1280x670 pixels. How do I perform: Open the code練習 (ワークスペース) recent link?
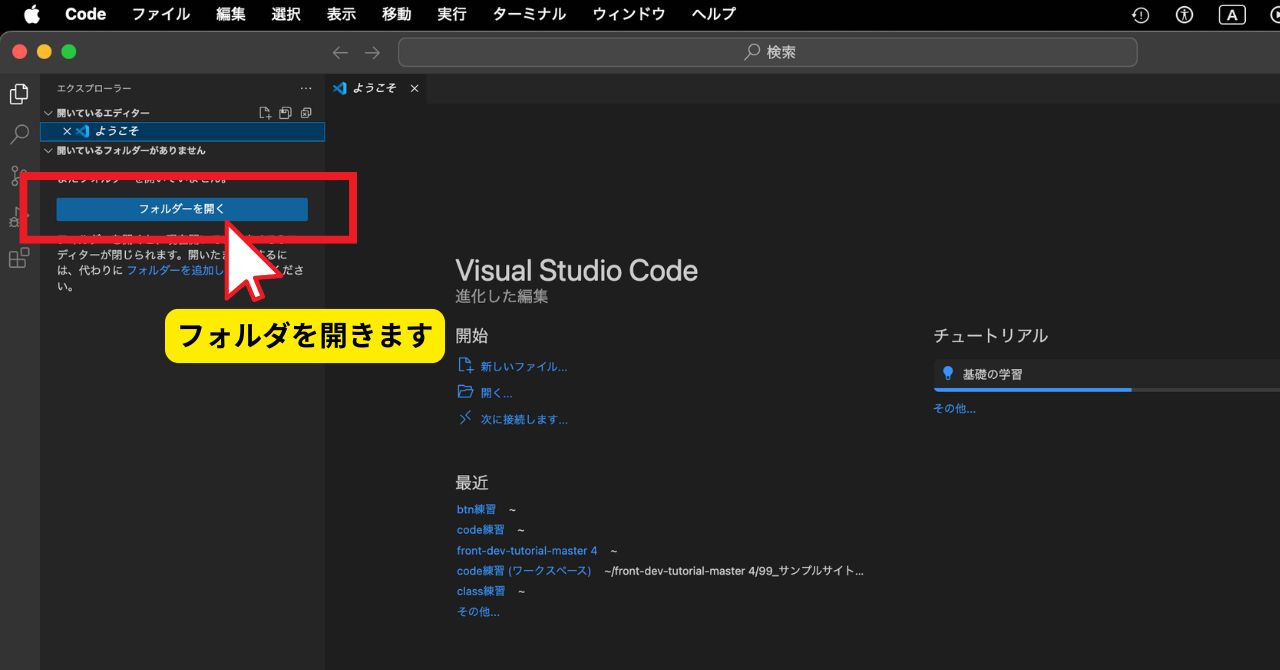click(524, 571)
